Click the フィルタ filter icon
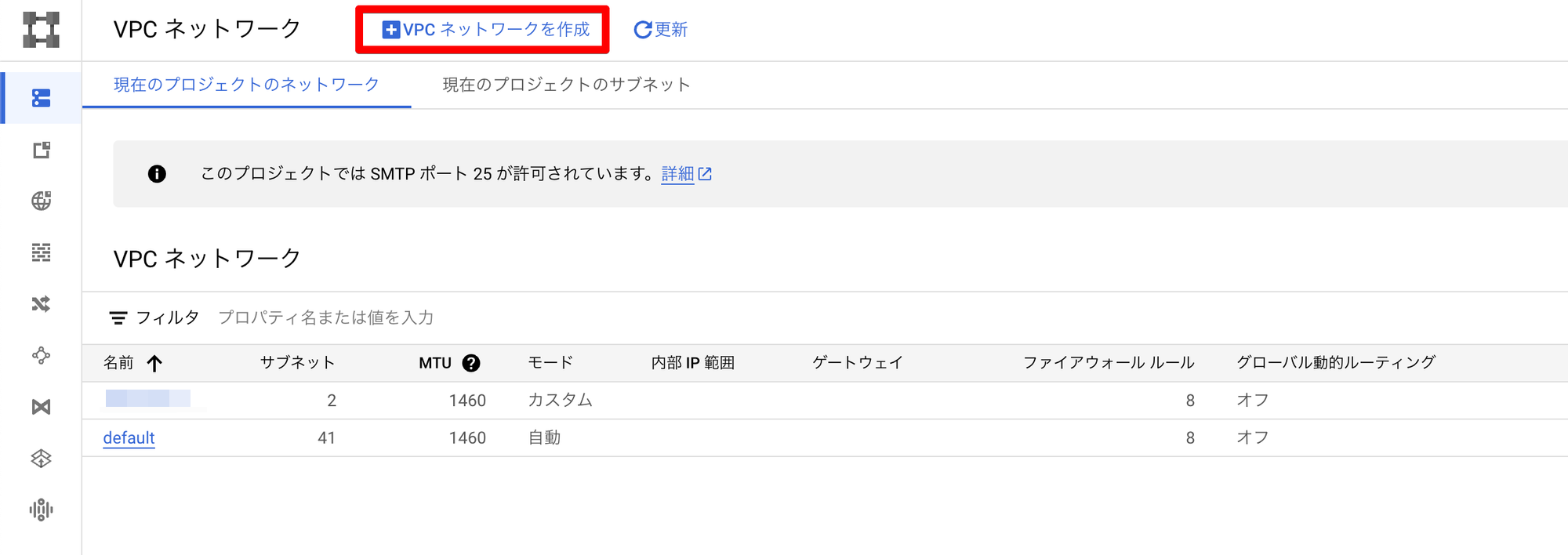Viewport: 1568px width, 555px height. click(118, 317)
